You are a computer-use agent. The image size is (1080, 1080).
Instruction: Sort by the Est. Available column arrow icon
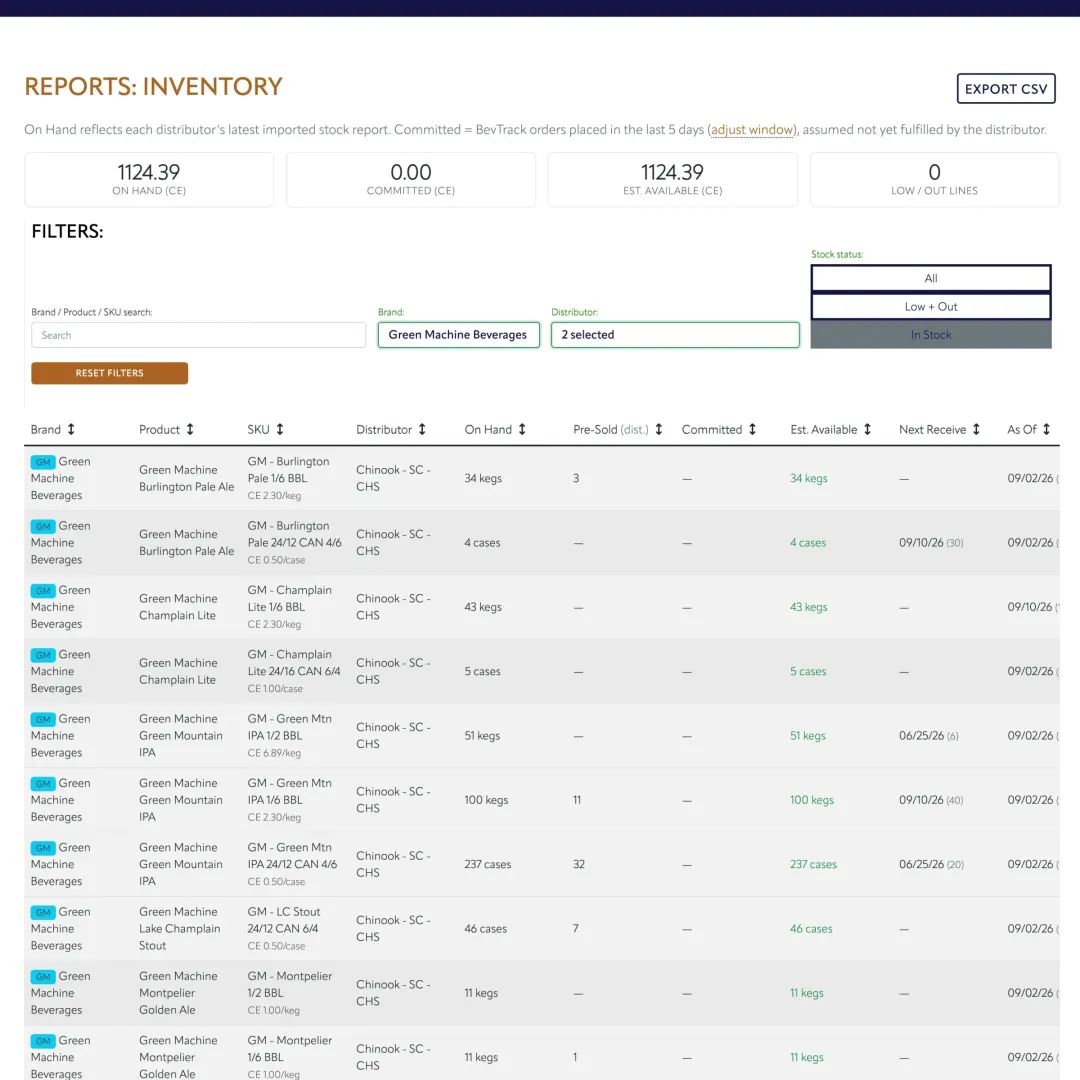pos(867,429)
